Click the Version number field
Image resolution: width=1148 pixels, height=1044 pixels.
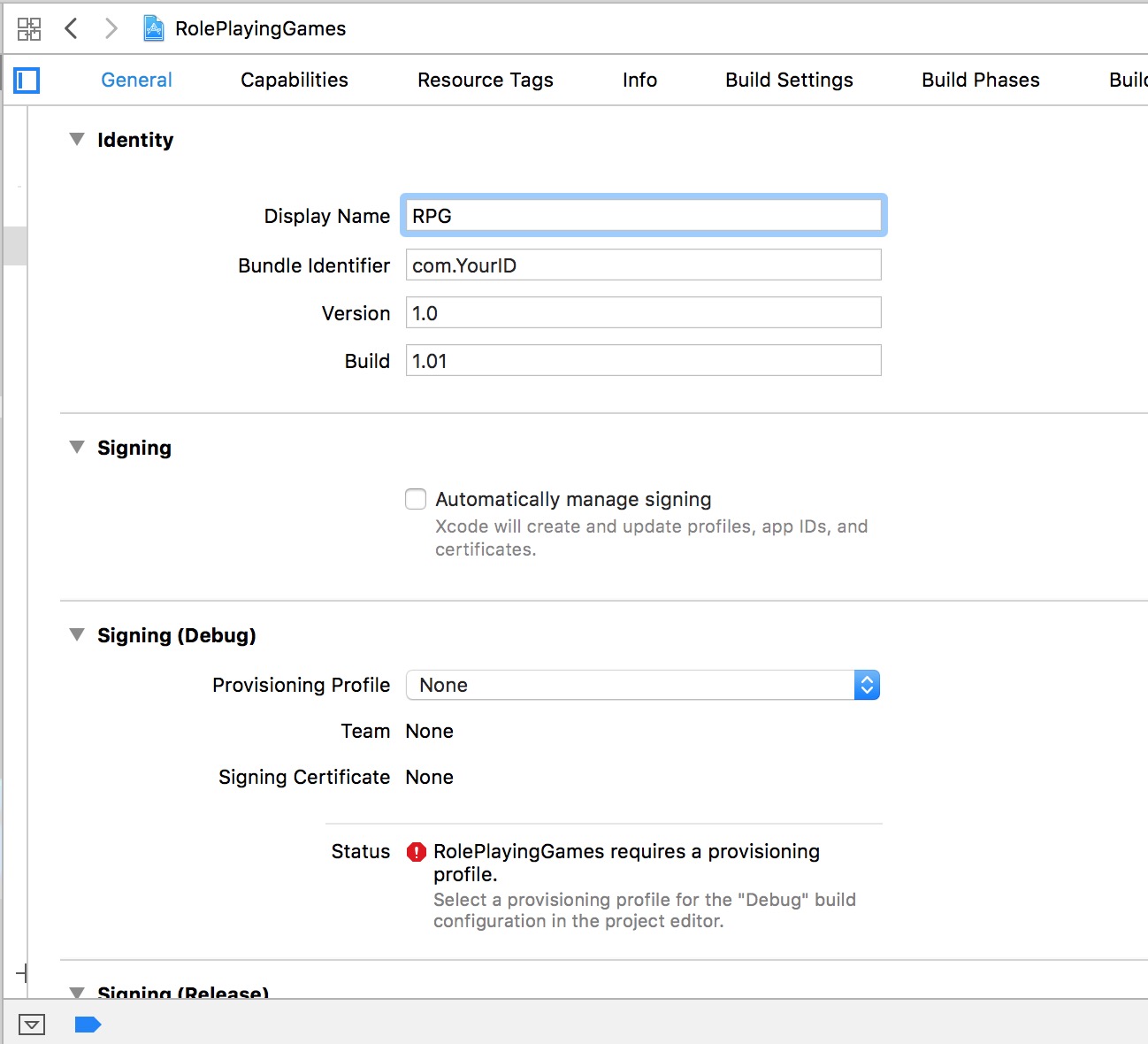pos(643,313)
